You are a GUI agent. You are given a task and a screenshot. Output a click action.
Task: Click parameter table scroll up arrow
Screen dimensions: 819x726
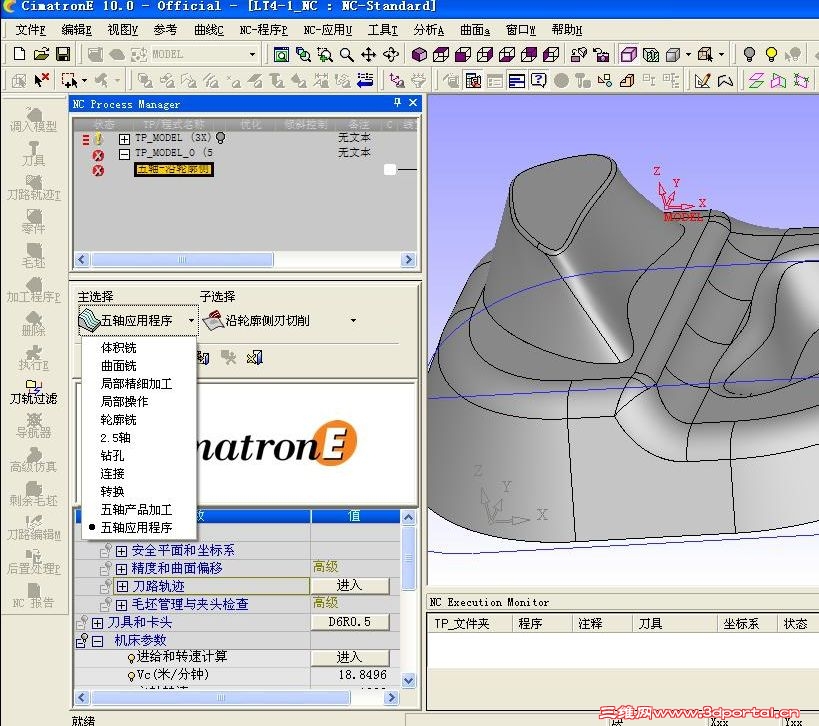click(x=408, y=518)
